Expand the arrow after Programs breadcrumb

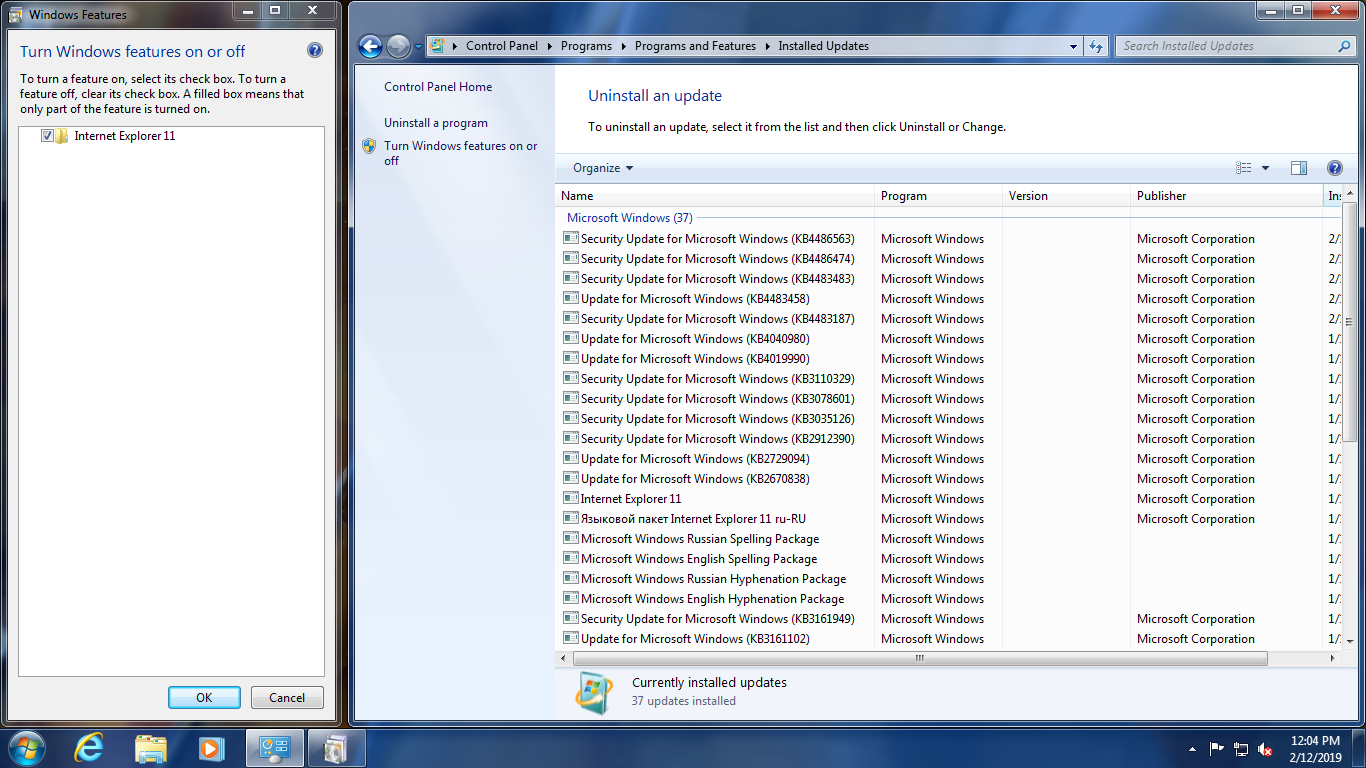(x=623, y=46)
